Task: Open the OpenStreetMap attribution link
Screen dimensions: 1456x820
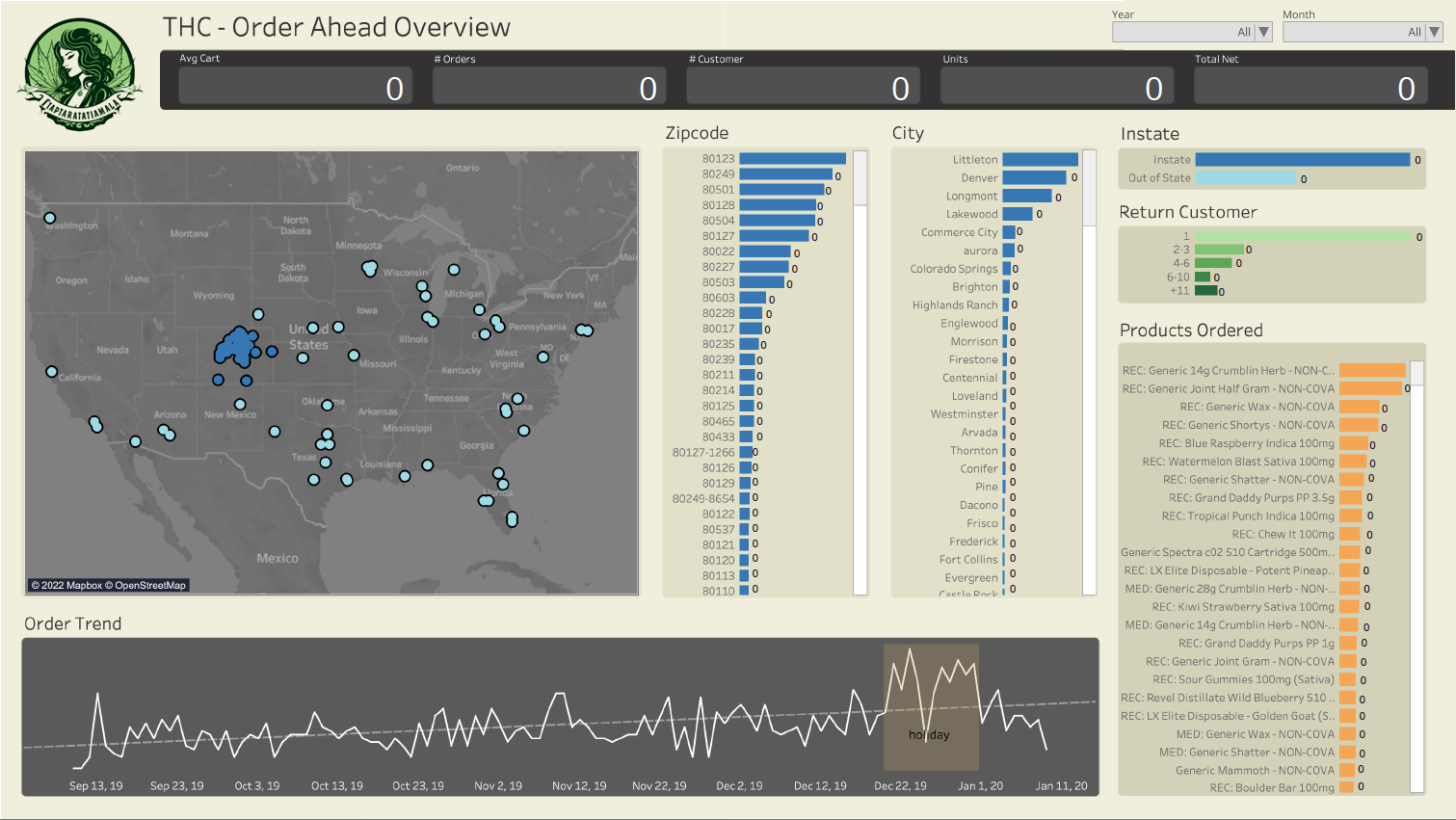Action: click(x=146, y=585)
